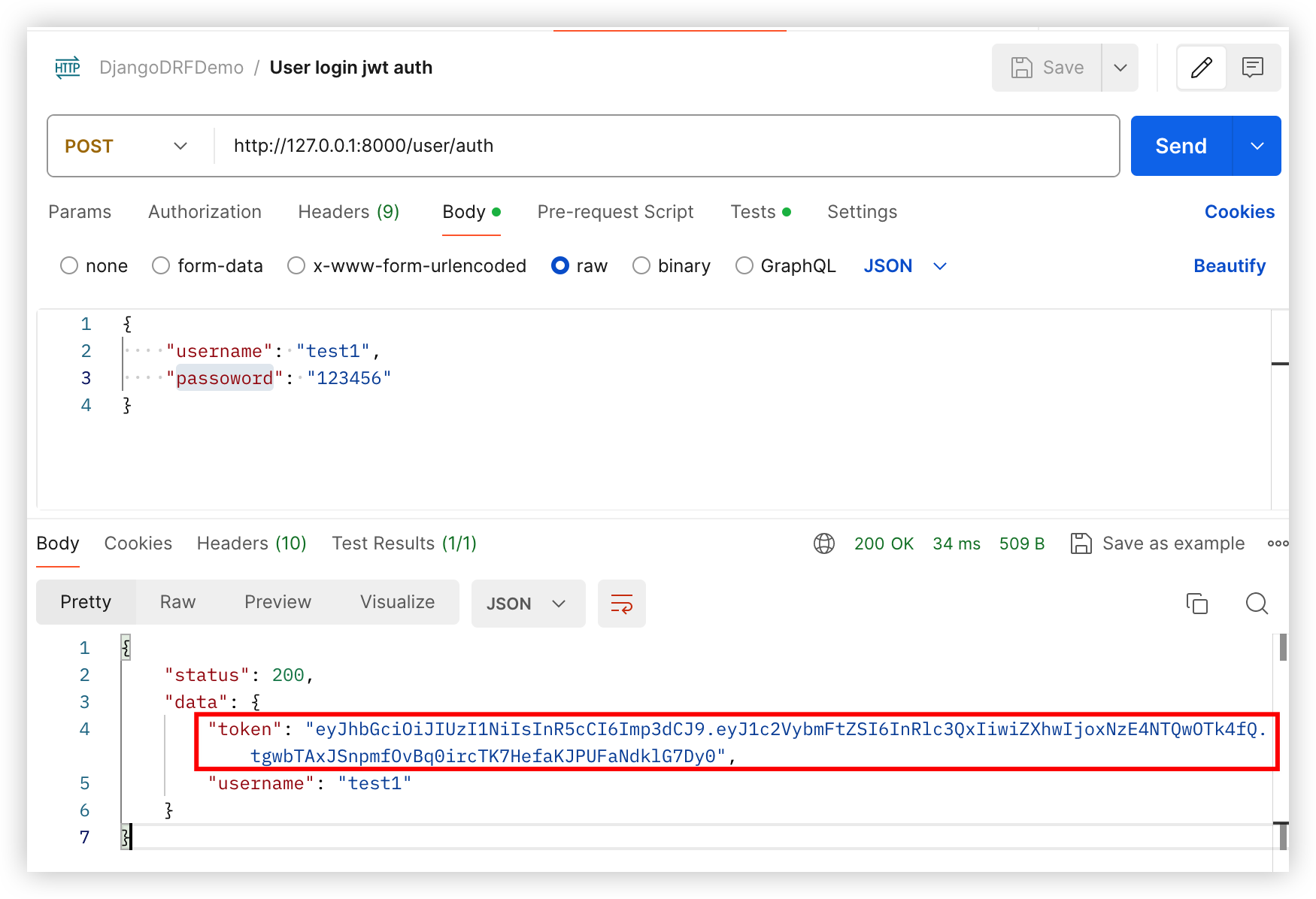Click into the request URL field
This screenshot has height=899, width=1316.
(x=662, y=146)
